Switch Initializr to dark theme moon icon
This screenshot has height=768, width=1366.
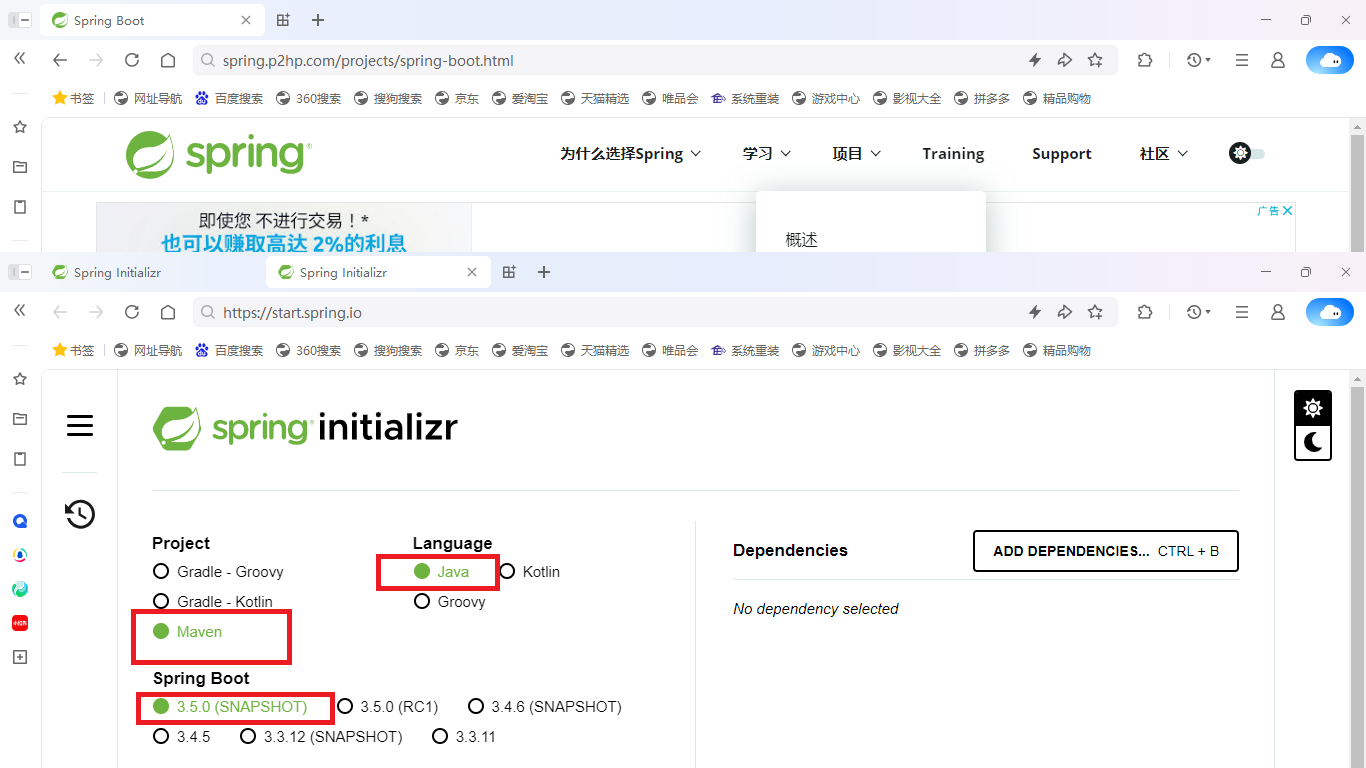pyautogui.click(x=1313, y=442)
